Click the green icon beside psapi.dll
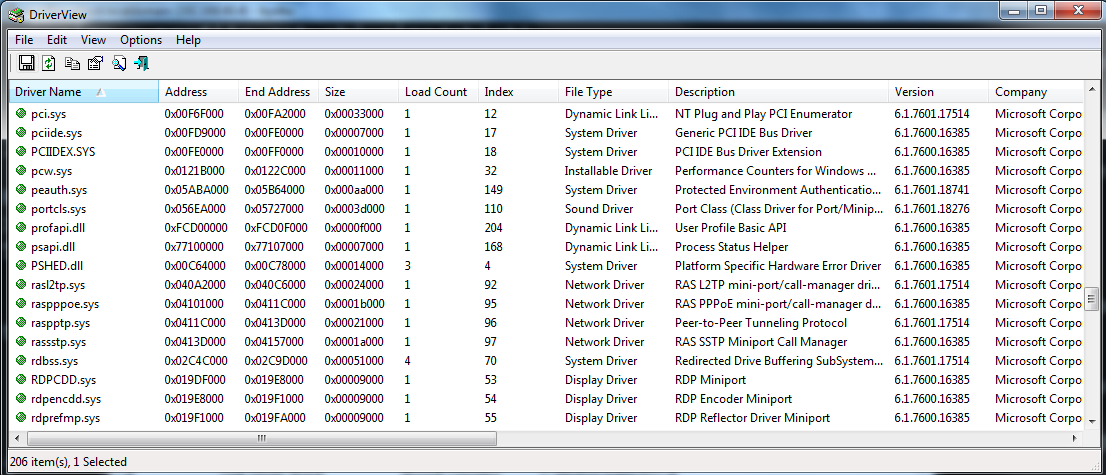Viewport: 1106px width, 475px height. tap(21, 247)
